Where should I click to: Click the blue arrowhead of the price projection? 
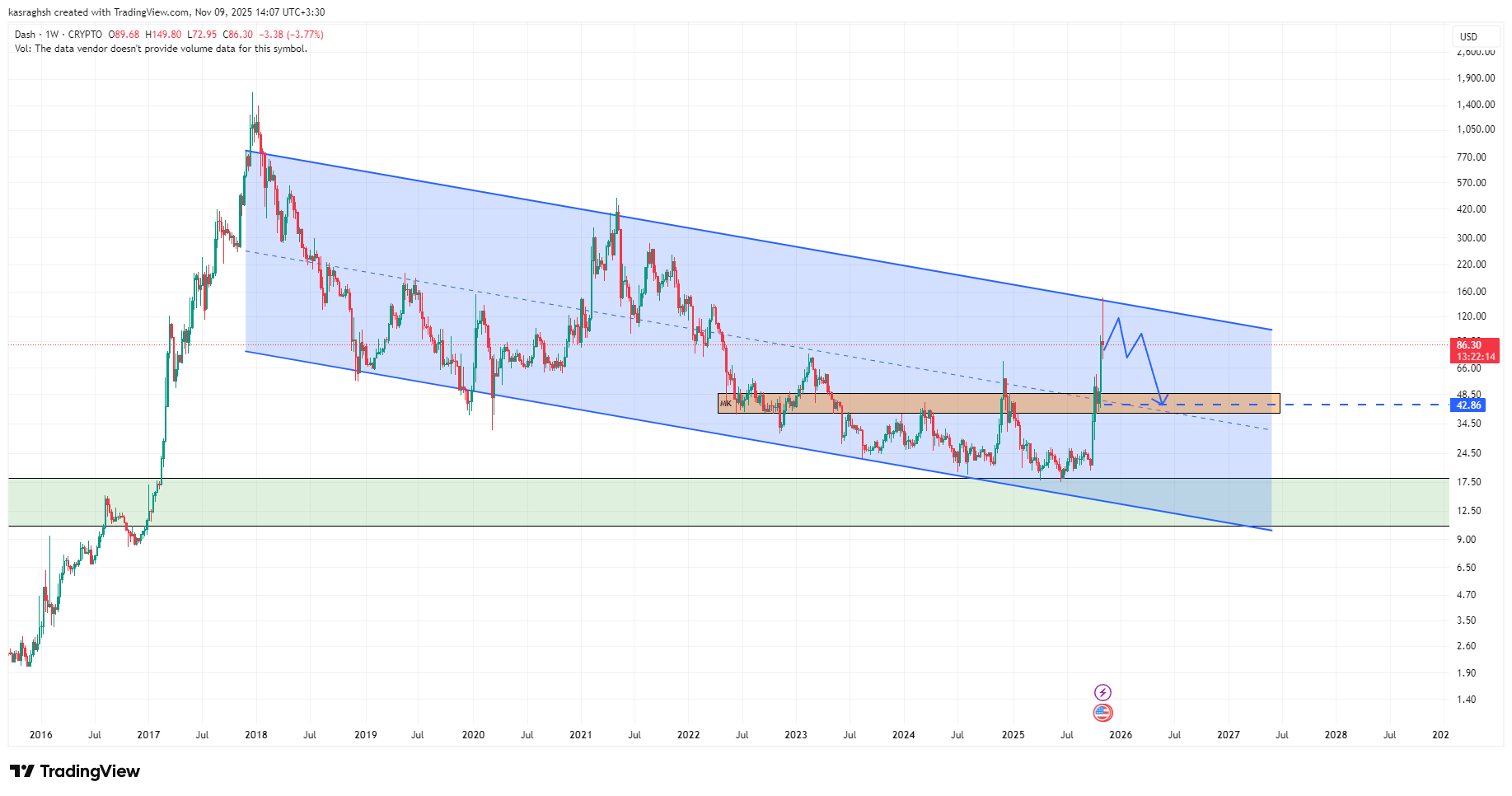pyautogui.click(x=1161, y=401)
